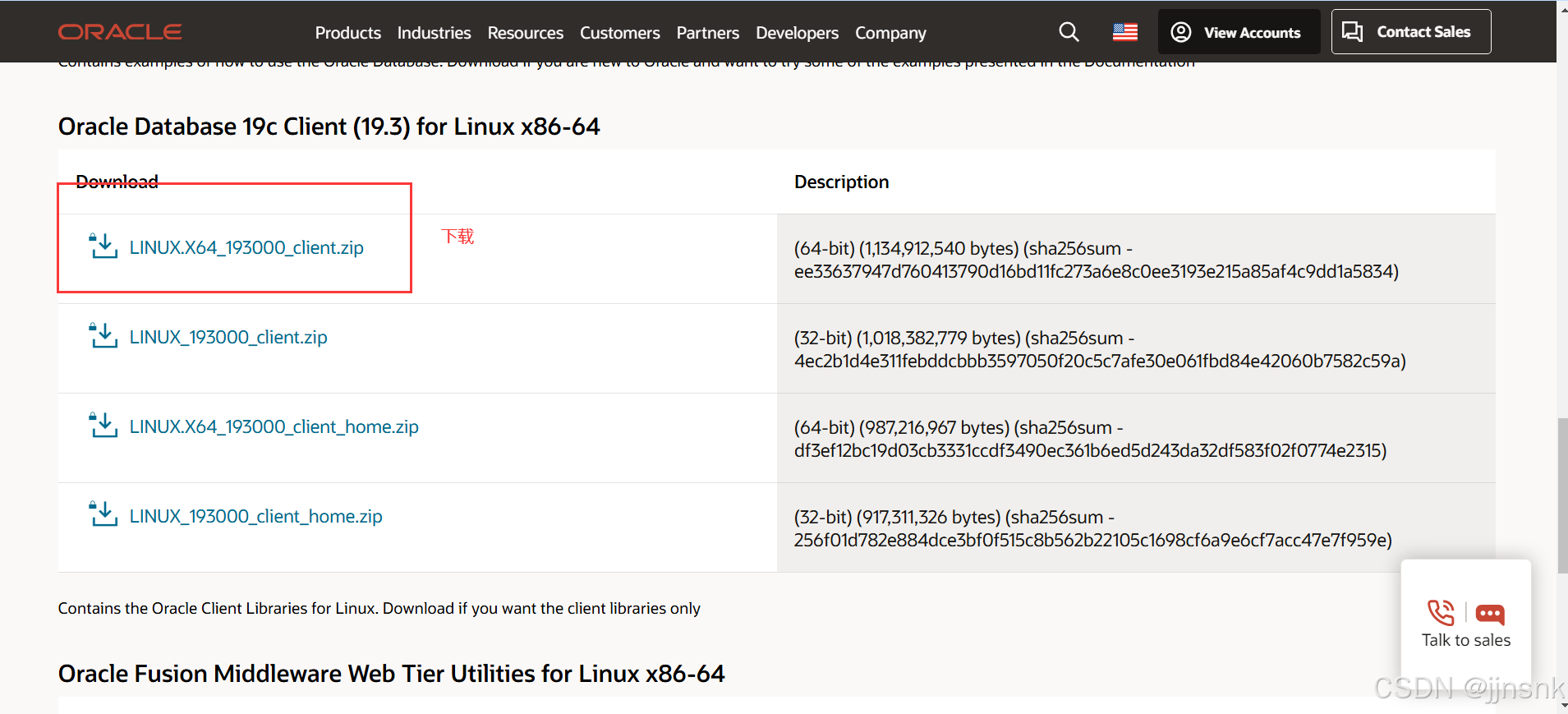This screenshot has width=1568, height=714.
Task: Click the 987,216,967 bytes sha256sum description
Action: tap(1090, 439)
